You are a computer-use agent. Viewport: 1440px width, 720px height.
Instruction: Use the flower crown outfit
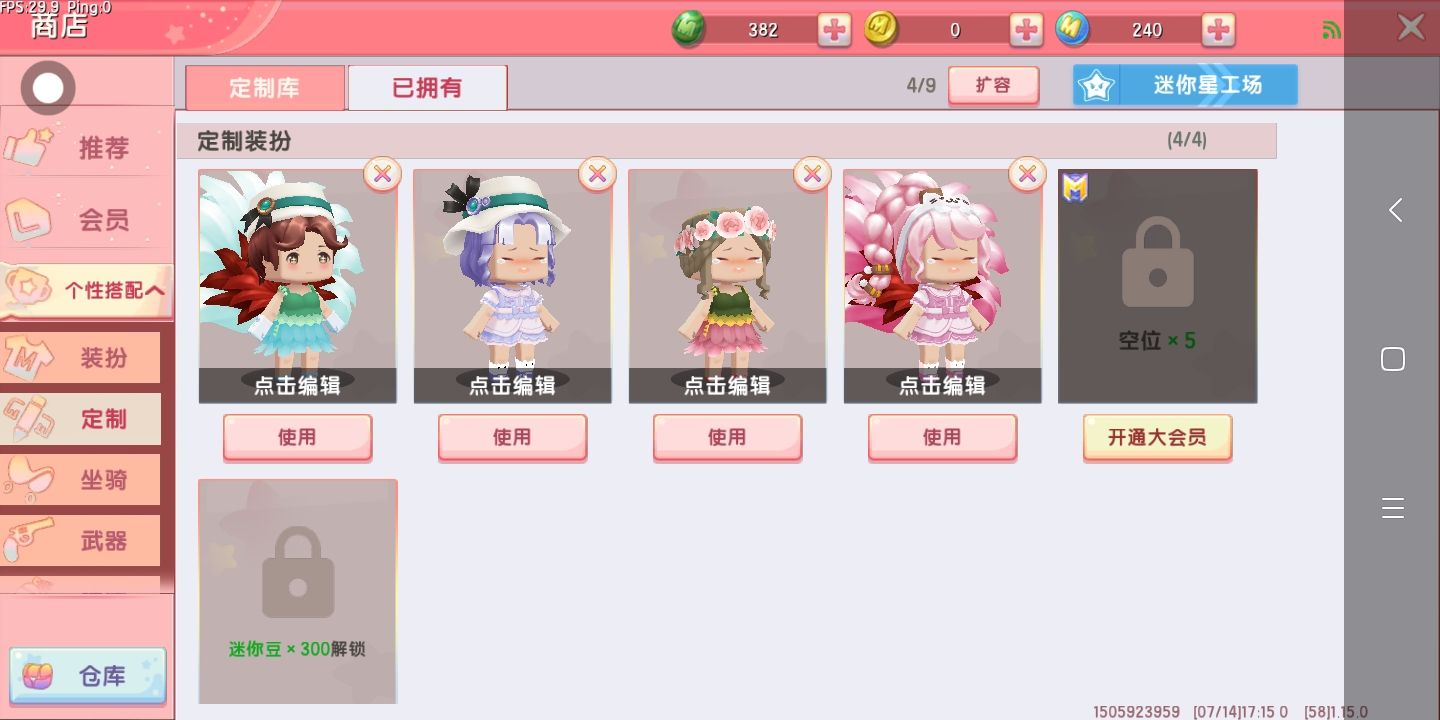pyautogui.click(x=727, y=437)
